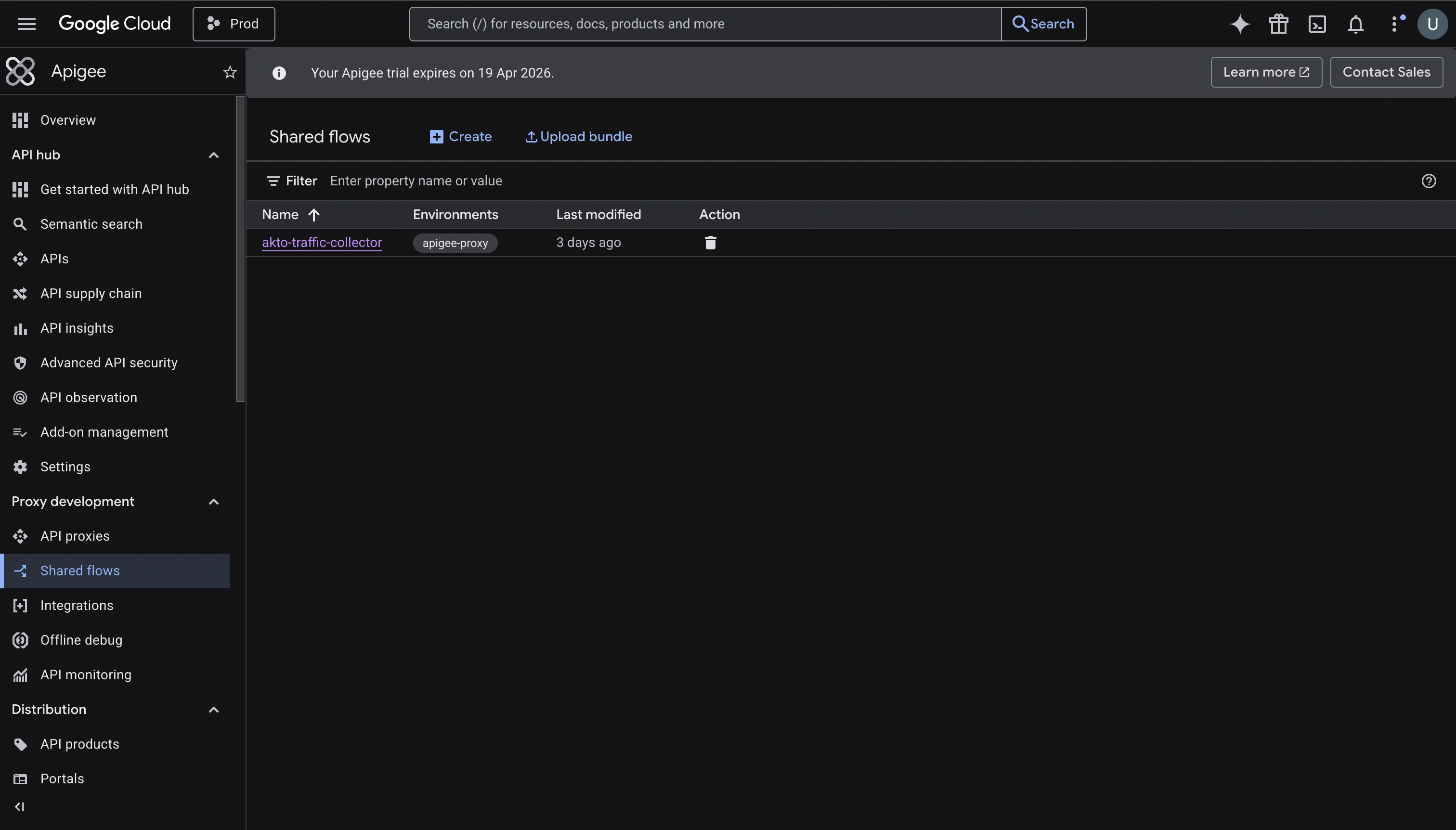Open the main navigation hamburger menu
The width and height of the screenshot is (1456, 830).
pos(27,24)
